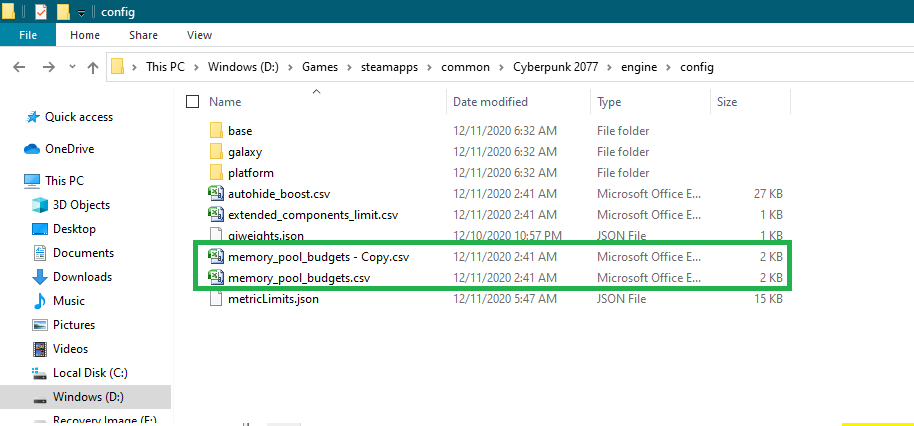
Task: Go forward with the Forward arrow
Action: [x=49, y=67]
